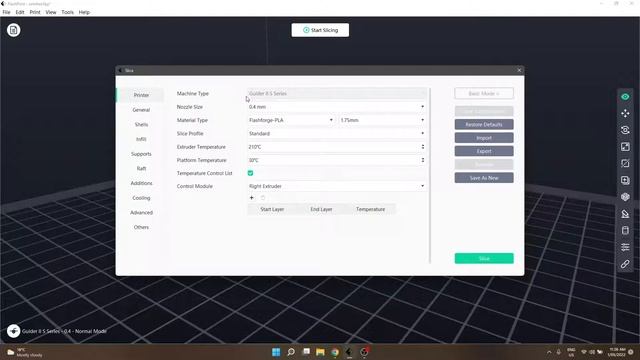Screen dimensions: 640x360
Task: Open the View menu
Action: click(51, 12)
